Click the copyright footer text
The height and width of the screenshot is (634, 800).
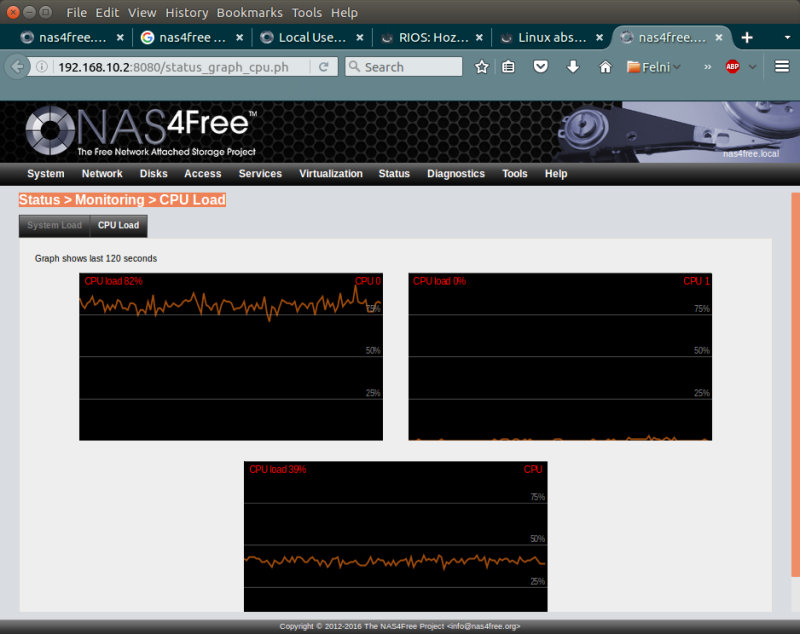[x=399, y=626]
